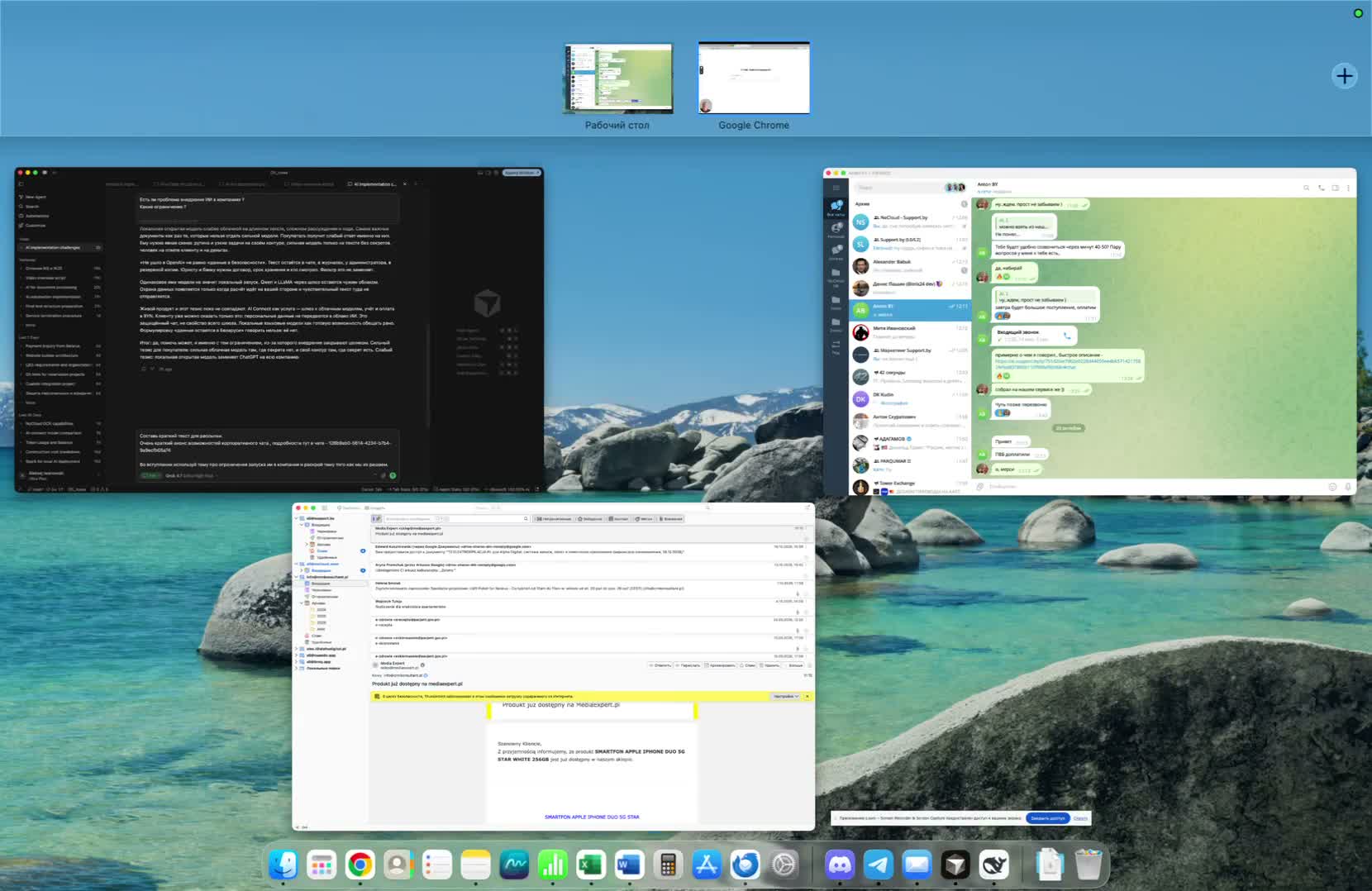Screen dimensions: 1372x891
Task: Toggle Thunderbird Непрочитанные quick filter
Action: pyautogui.click(x=554, y=519)
